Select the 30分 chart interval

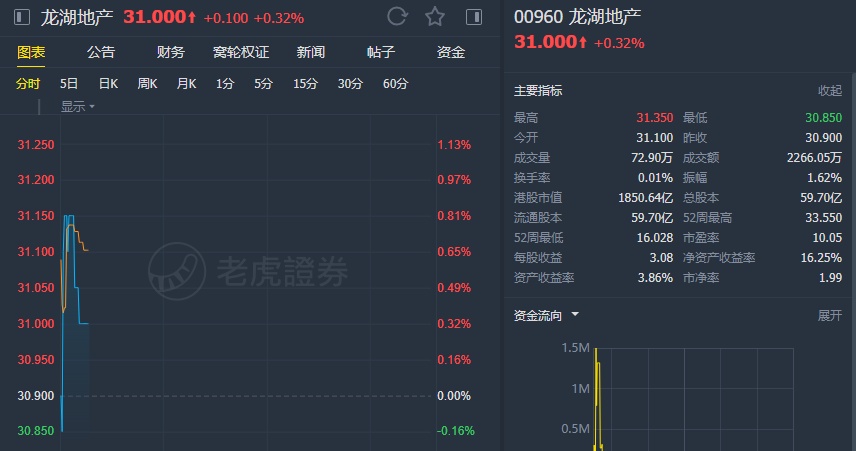(x=350, y=84)
